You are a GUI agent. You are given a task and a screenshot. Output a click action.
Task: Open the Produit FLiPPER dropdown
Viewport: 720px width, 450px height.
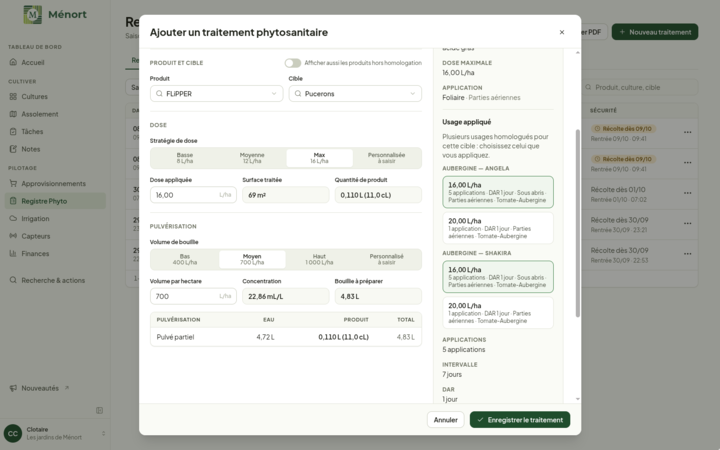coord(216,94)
